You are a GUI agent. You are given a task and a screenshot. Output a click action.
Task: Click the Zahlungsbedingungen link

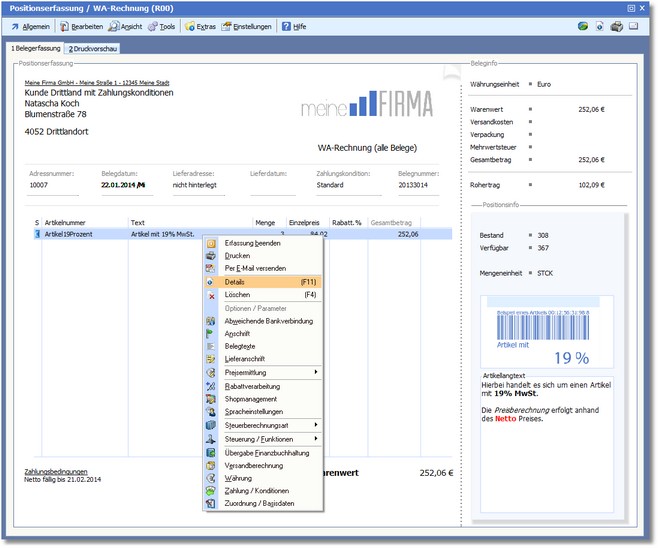[x=56, y=472]
